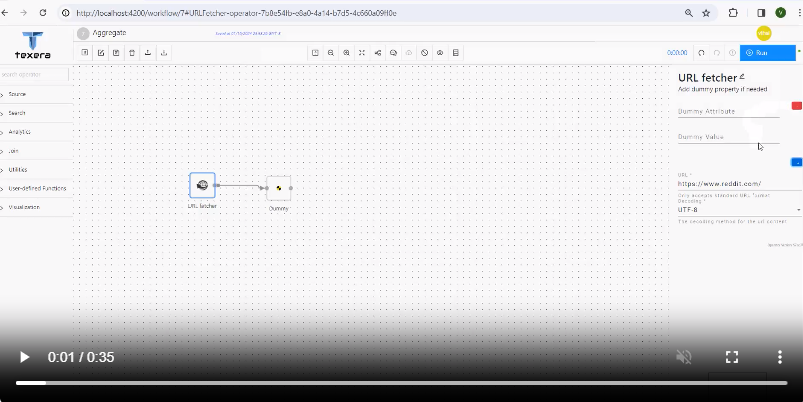Click the Texera logo
803x402 pixels.
[33, 45]
